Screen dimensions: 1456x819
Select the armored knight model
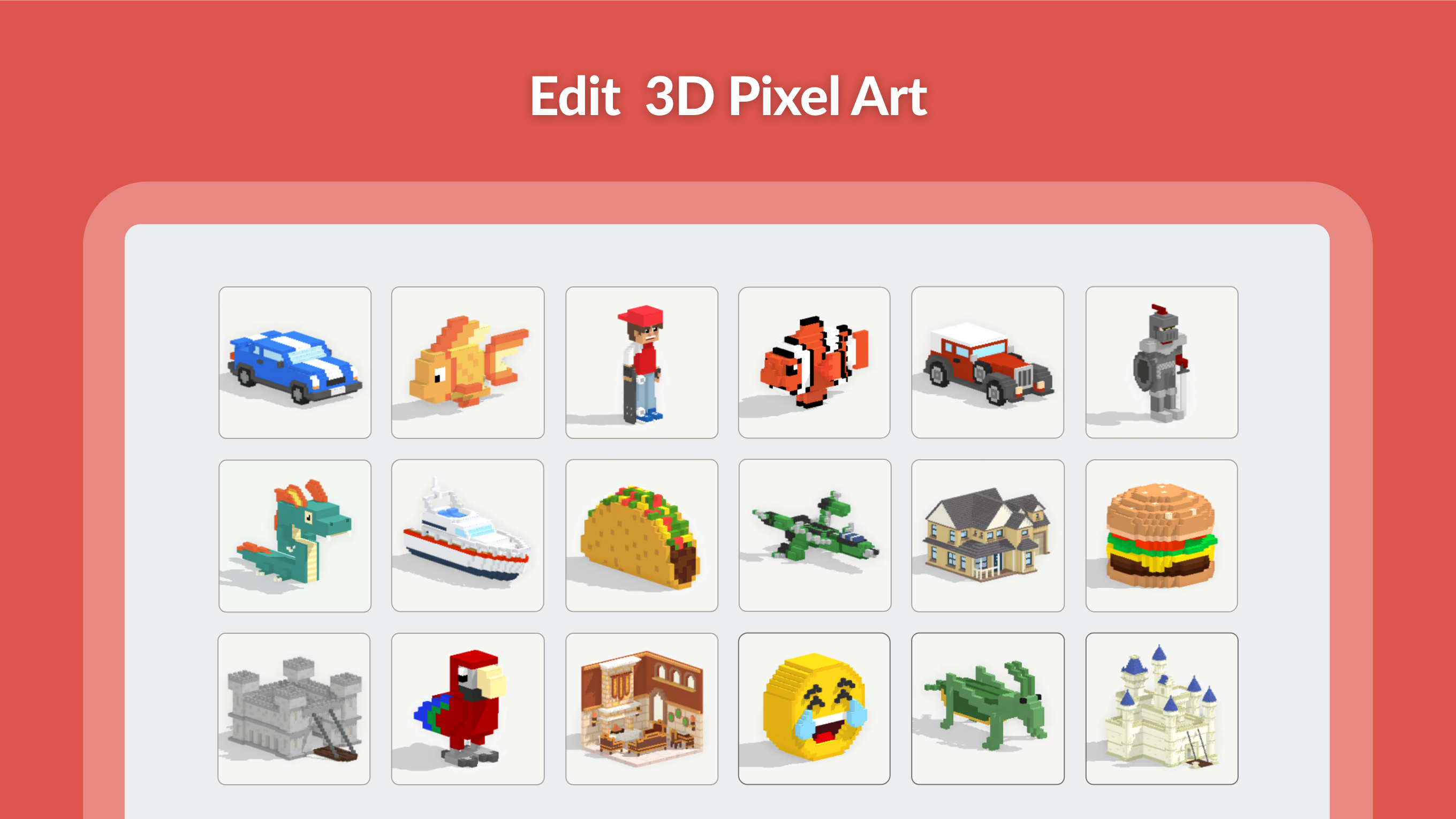coord(1162,362)
